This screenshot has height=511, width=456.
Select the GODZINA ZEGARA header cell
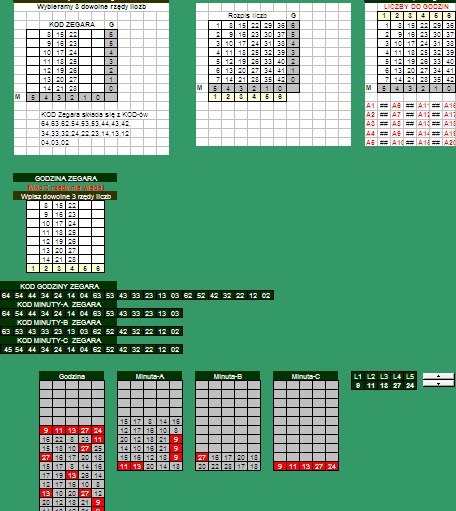click(x=65, y=178)
